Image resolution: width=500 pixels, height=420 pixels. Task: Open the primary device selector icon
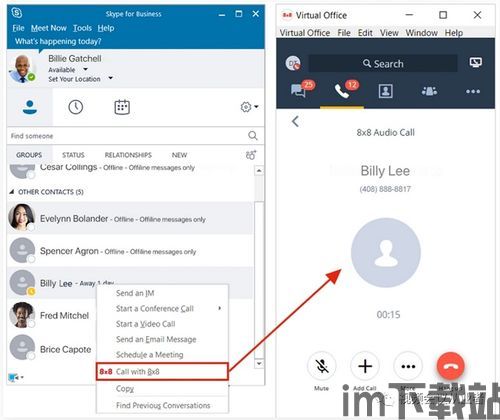click(x=15, y=377)
